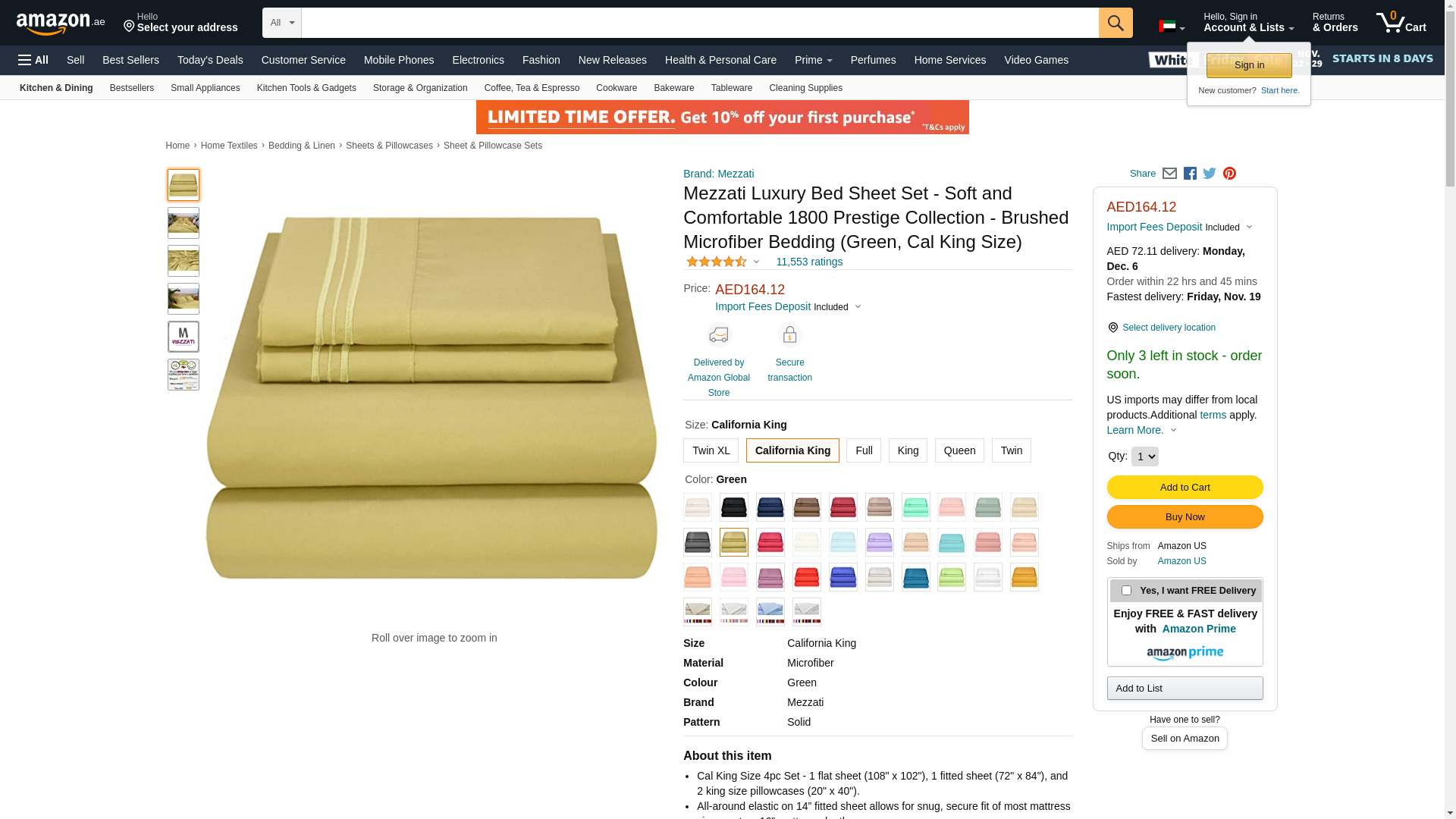
Task: Share product on Pinterest icon
Action: [x=1229, y=174]
